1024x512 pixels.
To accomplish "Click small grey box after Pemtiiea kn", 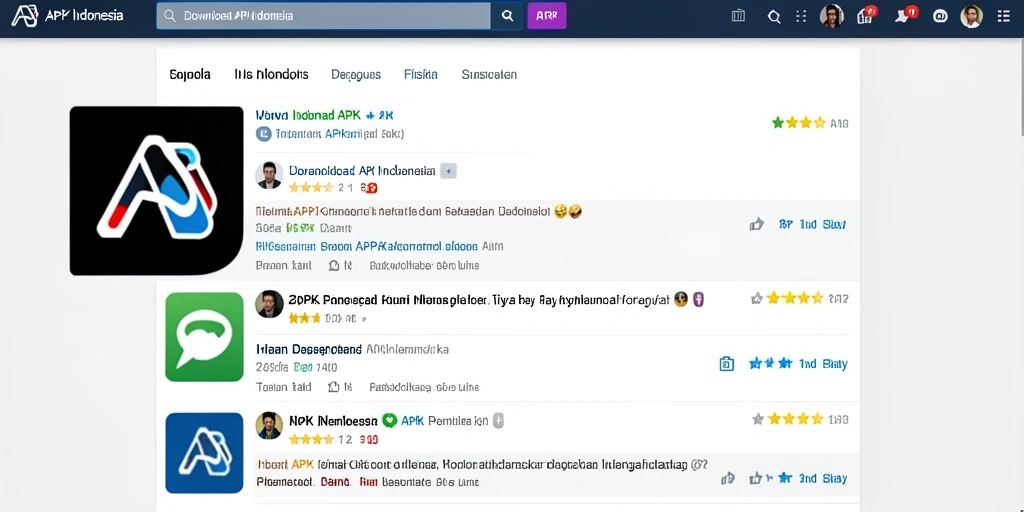I will click(x=498, y=421).
